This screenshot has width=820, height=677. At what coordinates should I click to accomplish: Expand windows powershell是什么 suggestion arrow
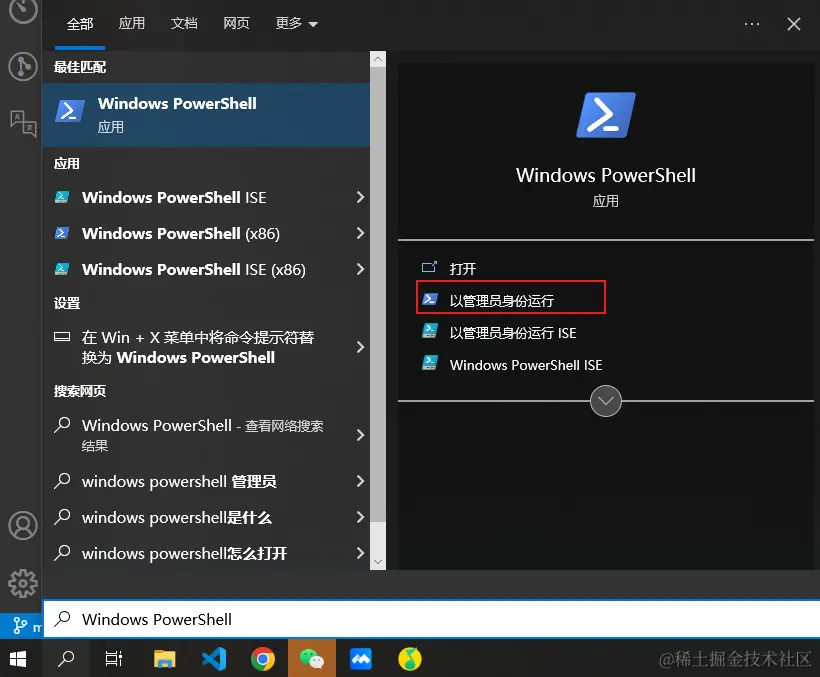(360, 517)
